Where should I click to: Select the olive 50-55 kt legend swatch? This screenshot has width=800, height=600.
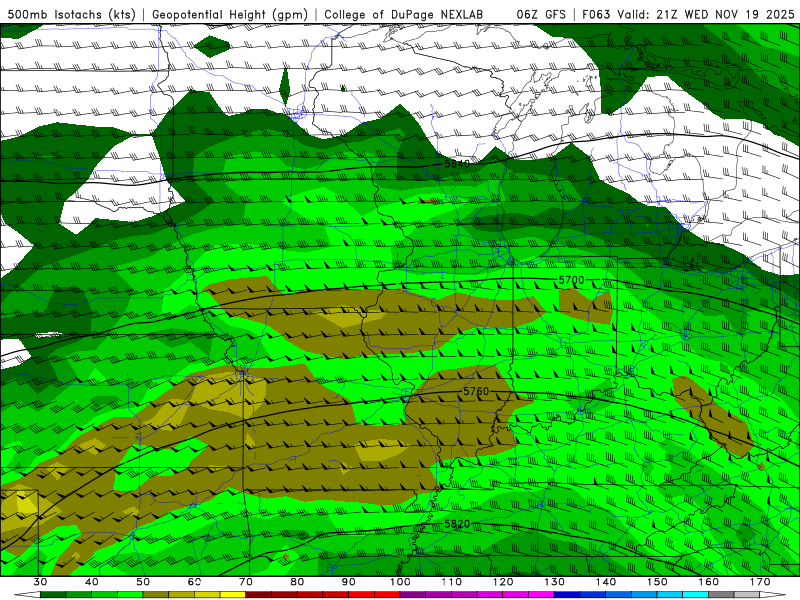click(156, 595)
